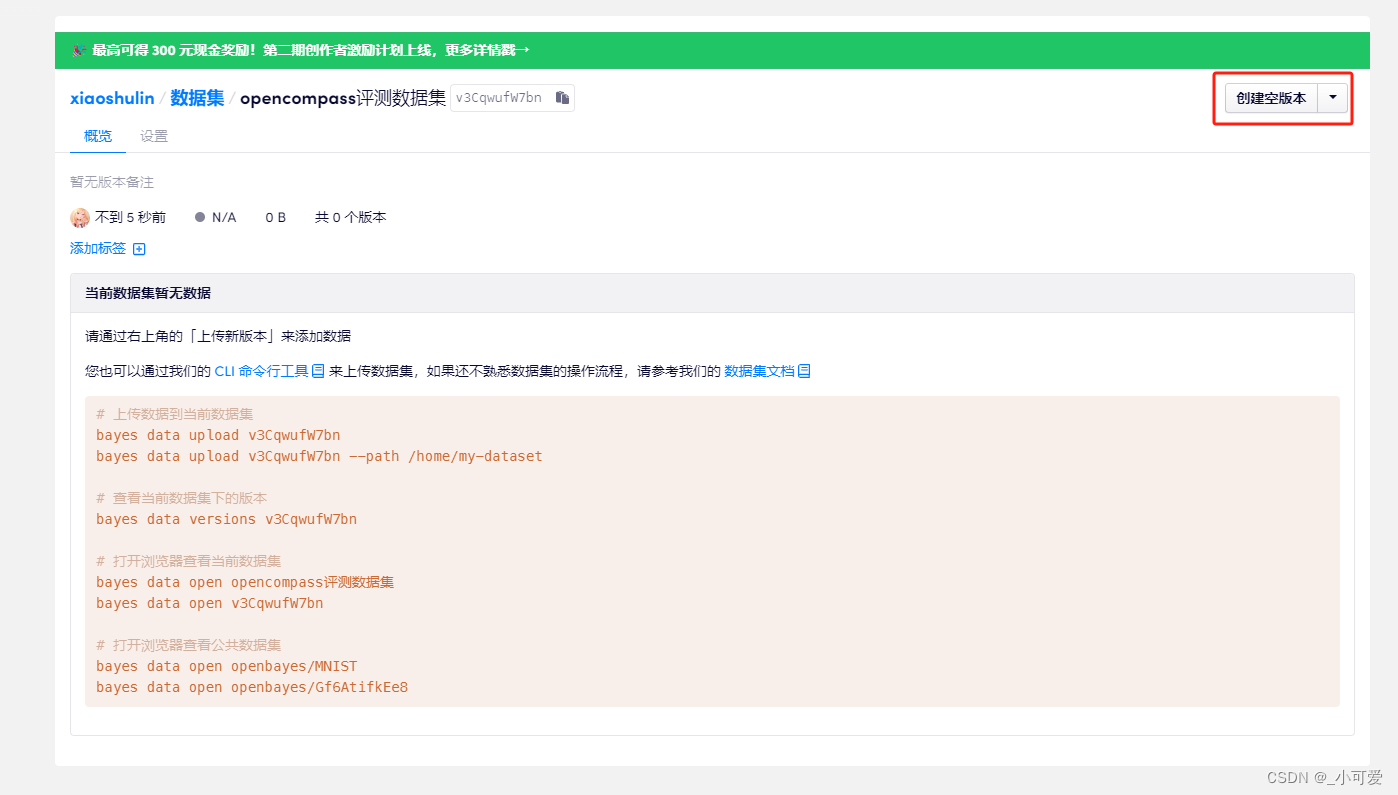This screenshot has height=795, width=1398.
Task: Open the 创建空版本 dropdown arrow
Action: point(1333,97)
